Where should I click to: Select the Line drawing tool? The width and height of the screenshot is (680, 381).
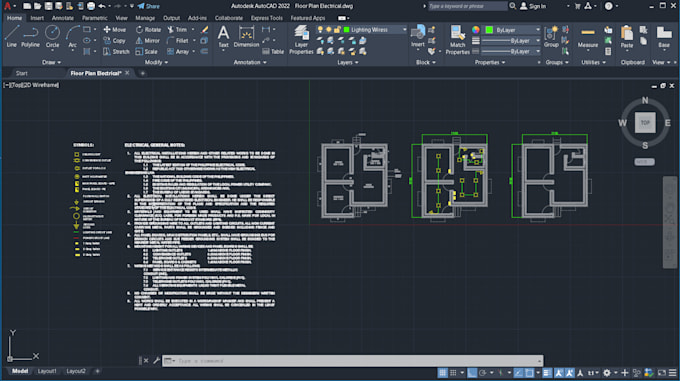pyautogui.click(x=11, y=36)
